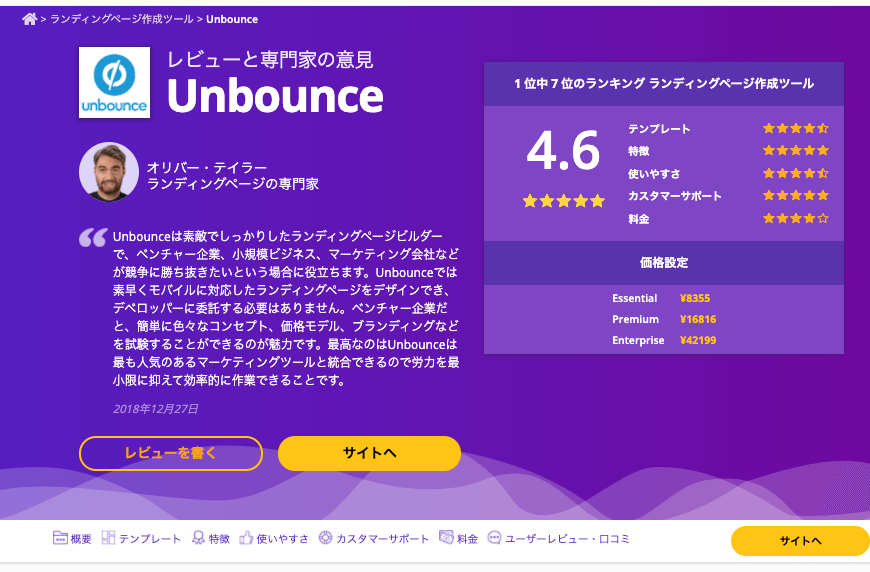Click the 概要 folder icon

60,538
